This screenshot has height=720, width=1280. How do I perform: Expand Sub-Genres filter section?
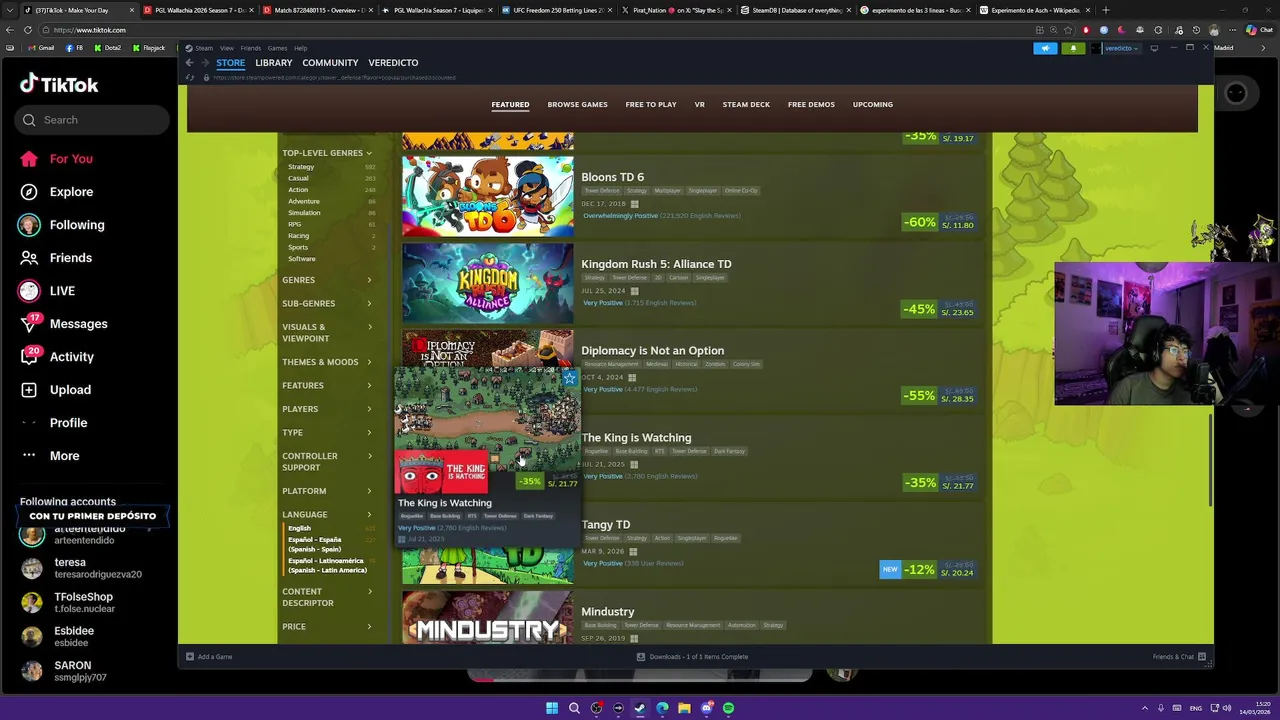point(327,303)
